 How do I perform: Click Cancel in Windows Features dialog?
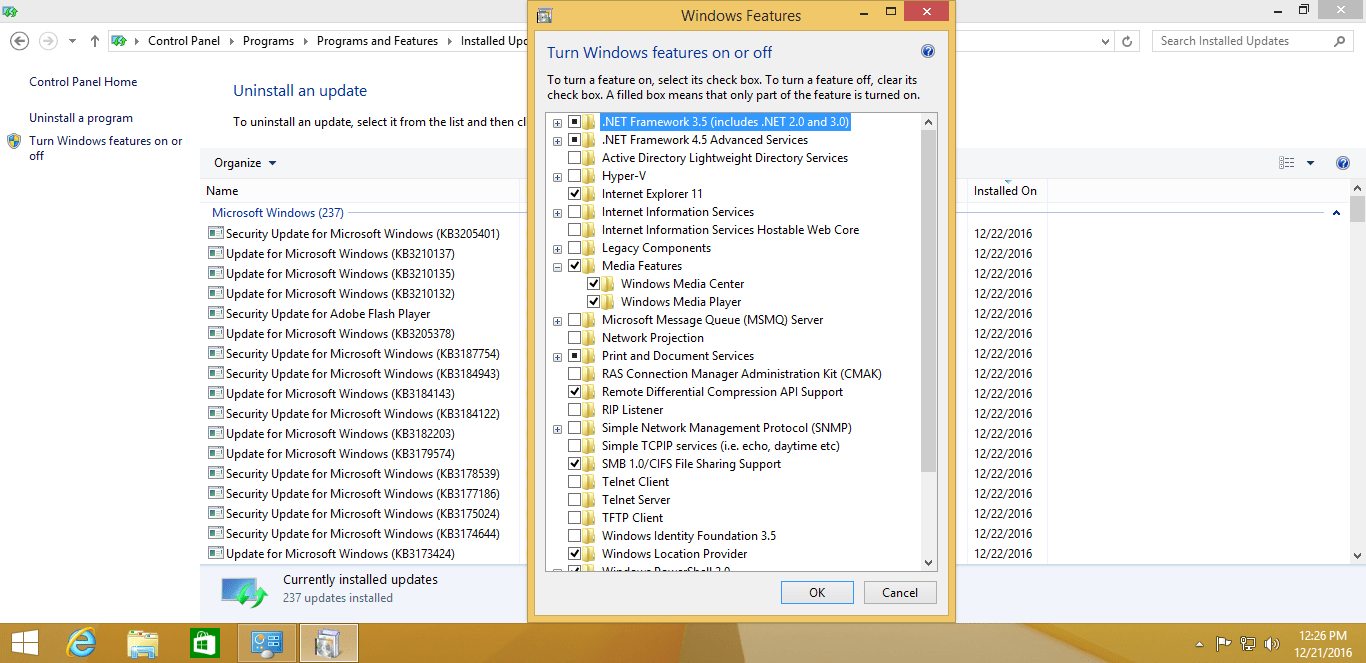900,592
